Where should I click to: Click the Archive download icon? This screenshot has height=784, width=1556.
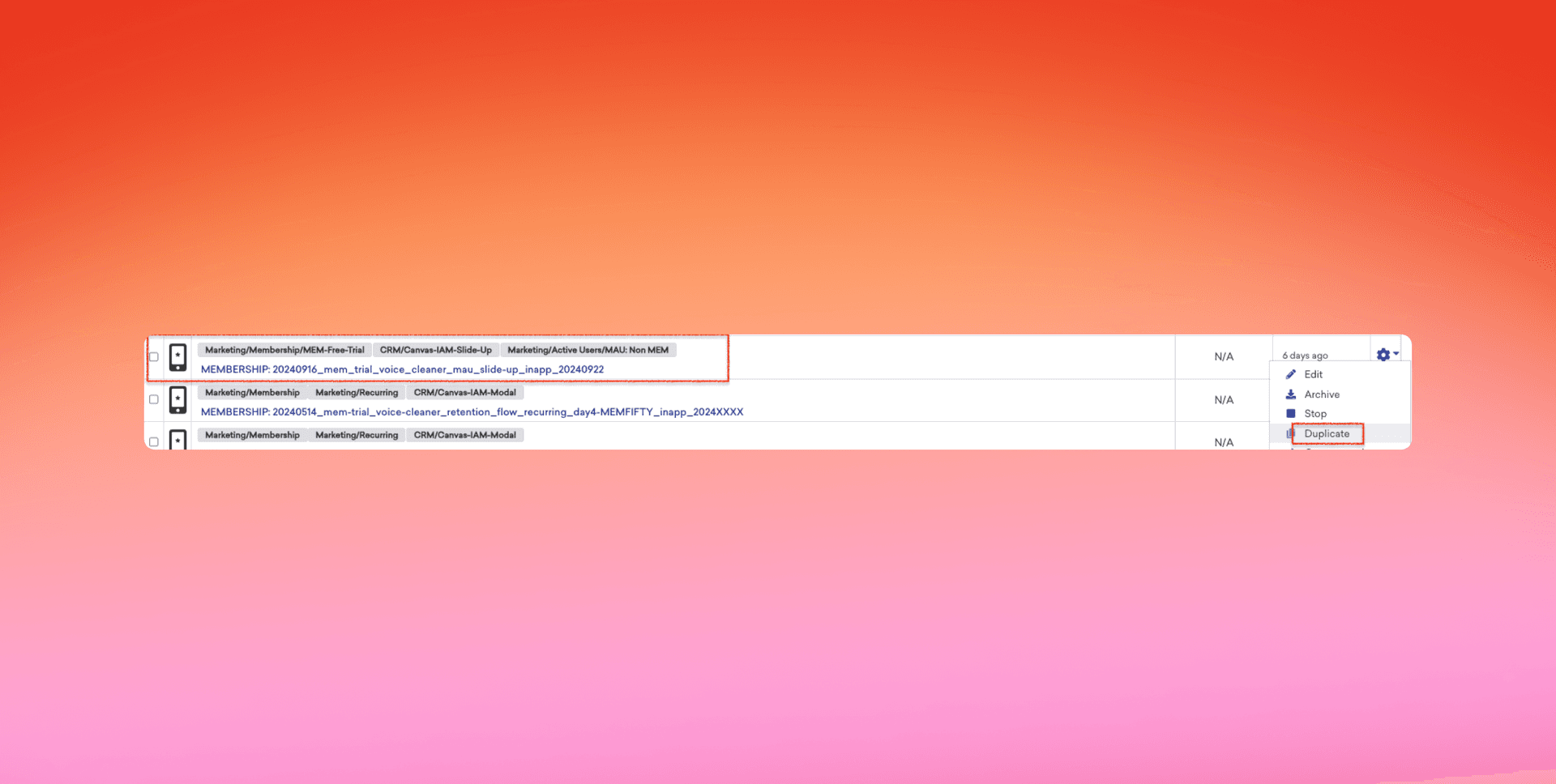(1292, 394)
